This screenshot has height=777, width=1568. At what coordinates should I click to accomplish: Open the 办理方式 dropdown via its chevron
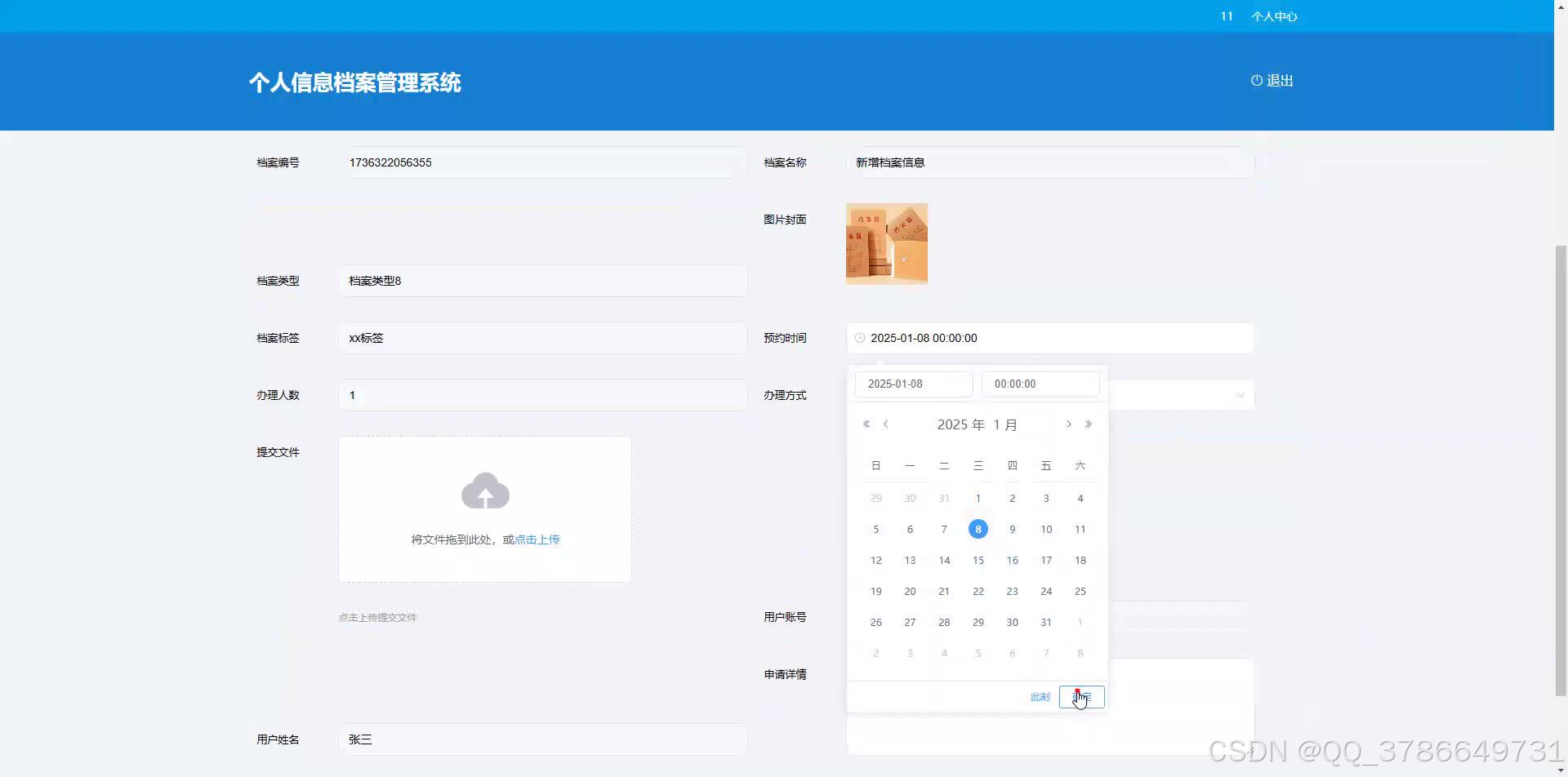pyautogui.click(x=1241, y=395)
